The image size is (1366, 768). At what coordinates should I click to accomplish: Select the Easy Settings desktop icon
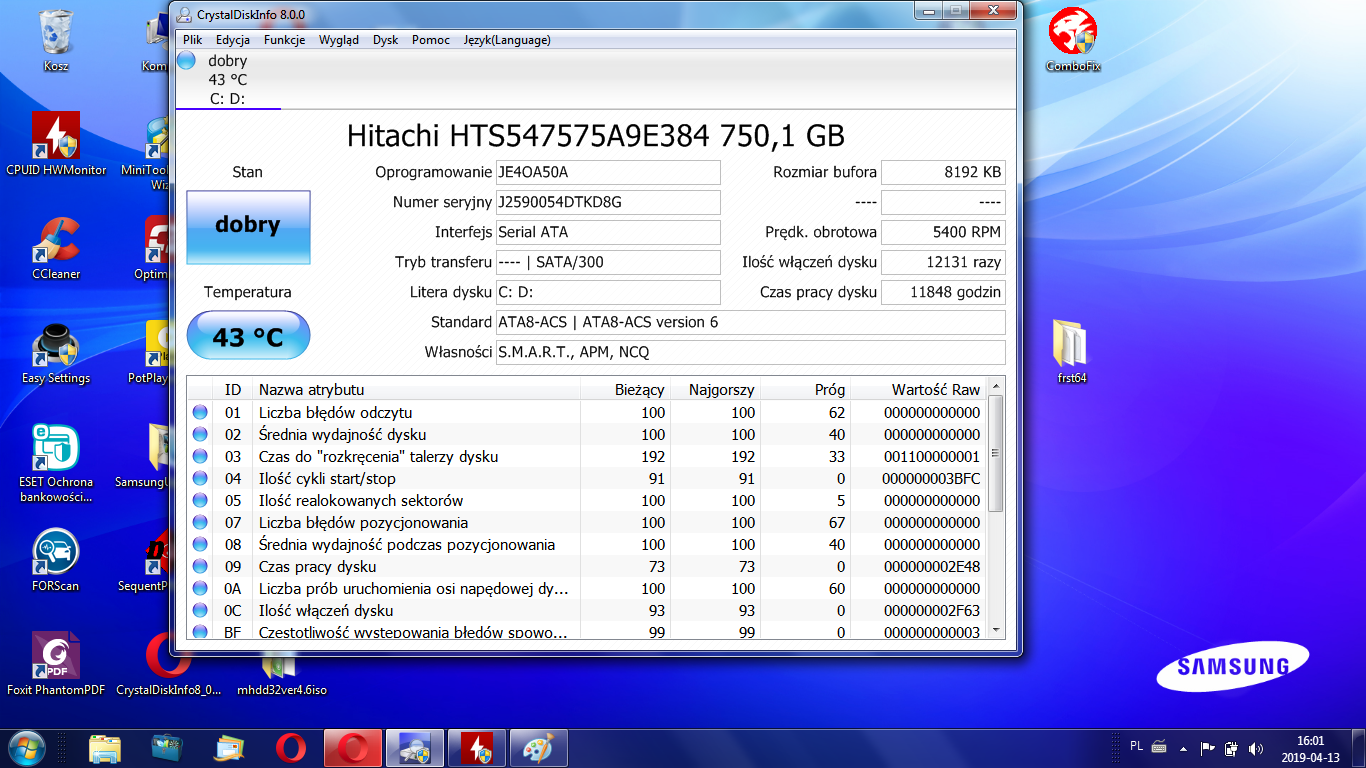click(x=56, y=352)
